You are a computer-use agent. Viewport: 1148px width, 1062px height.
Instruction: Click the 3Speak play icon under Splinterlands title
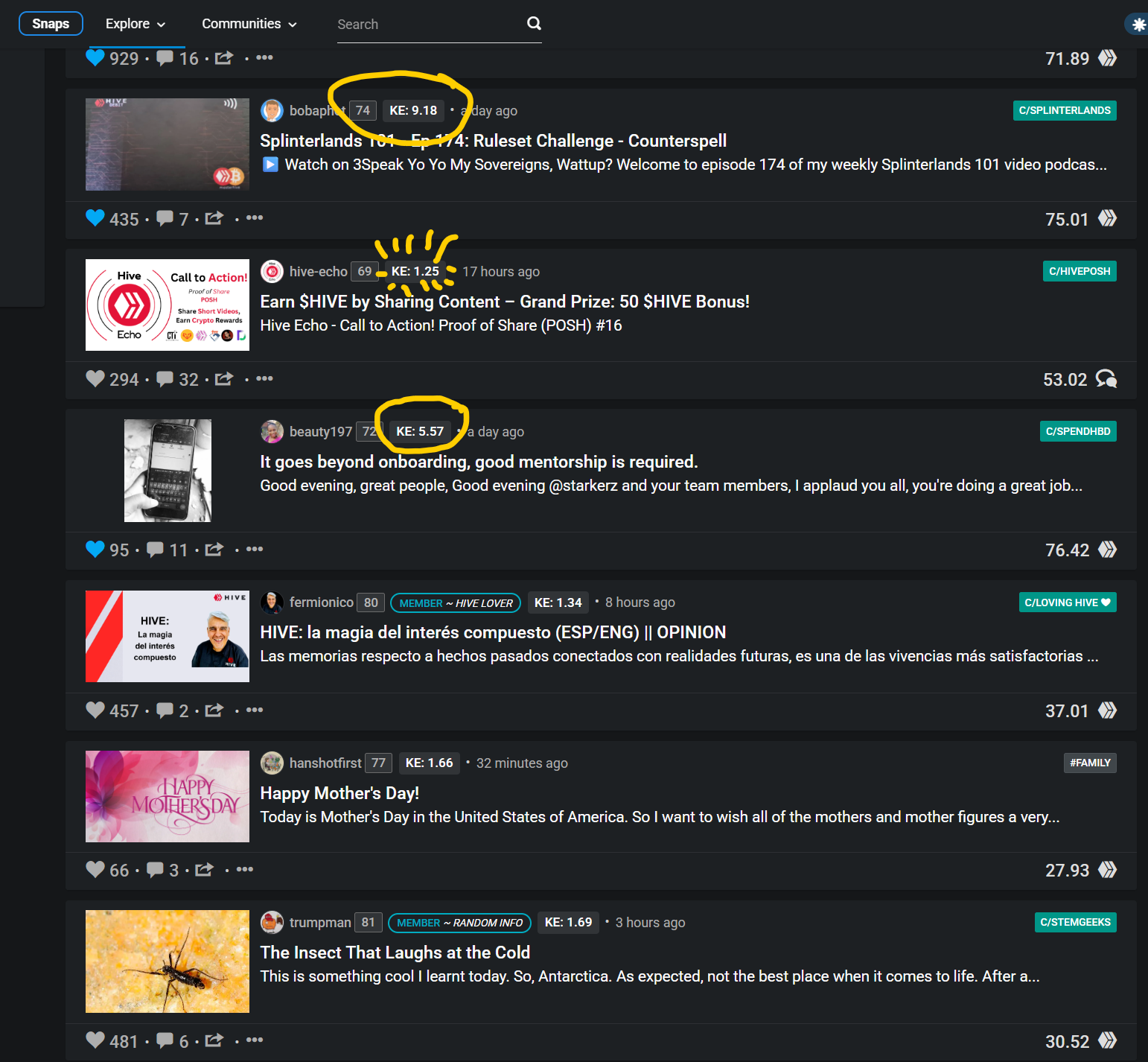click(270, 165)
